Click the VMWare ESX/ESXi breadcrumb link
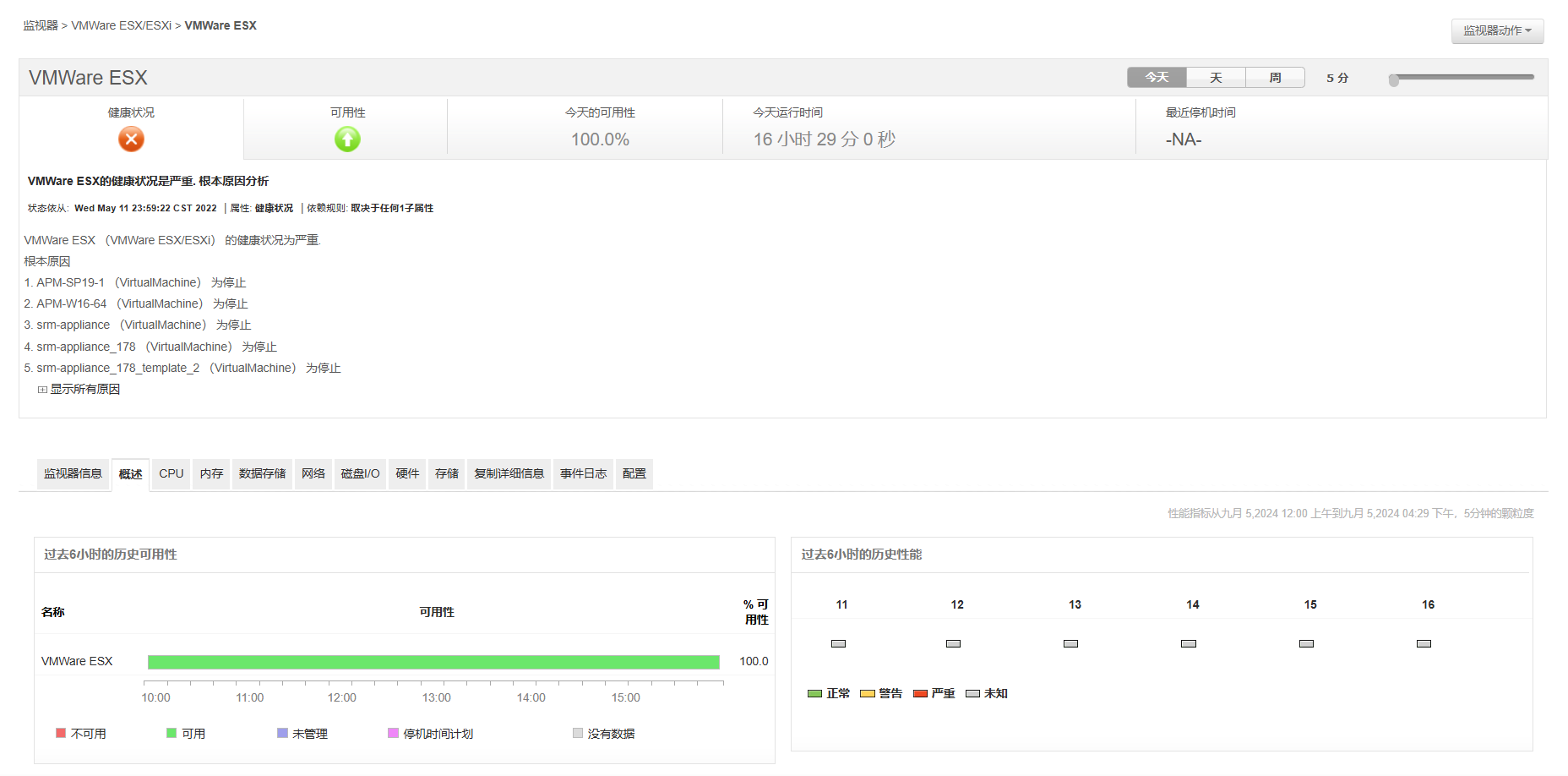The width and height of the screenshot is (1568, 776). click(x=122, y=25)
